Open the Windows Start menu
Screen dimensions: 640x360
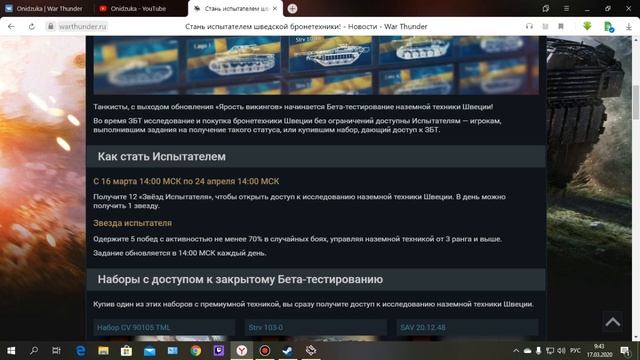click(11, 351)
